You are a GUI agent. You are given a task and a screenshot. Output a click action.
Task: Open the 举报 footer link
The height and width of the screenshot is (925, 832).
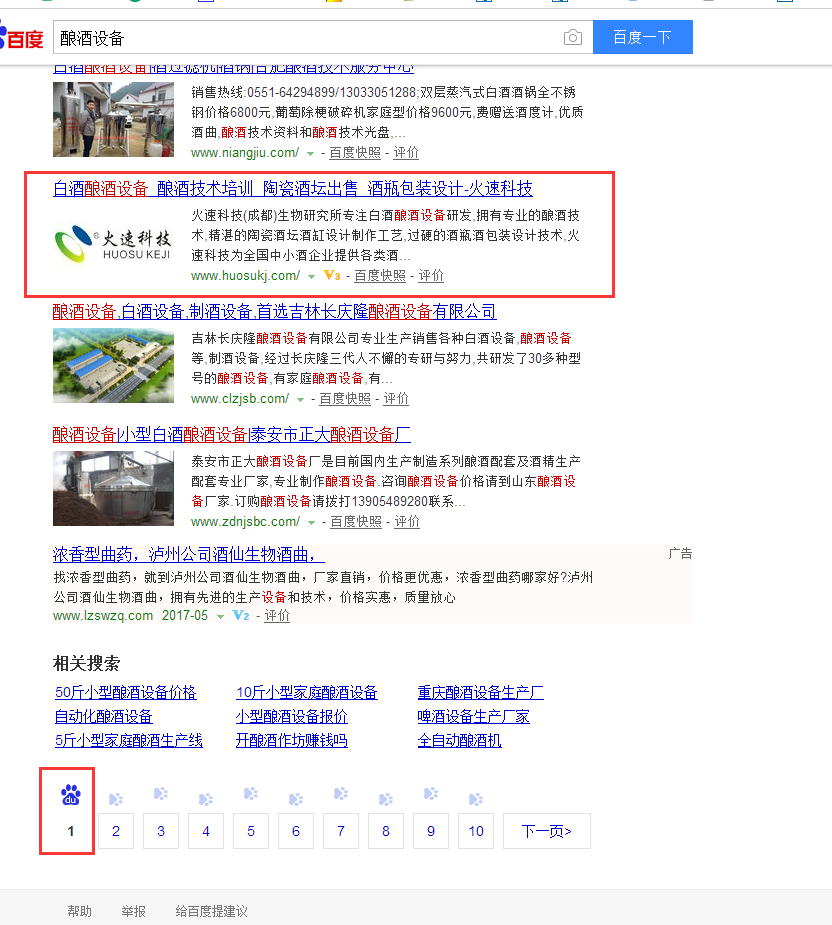[x=133, y=911]
